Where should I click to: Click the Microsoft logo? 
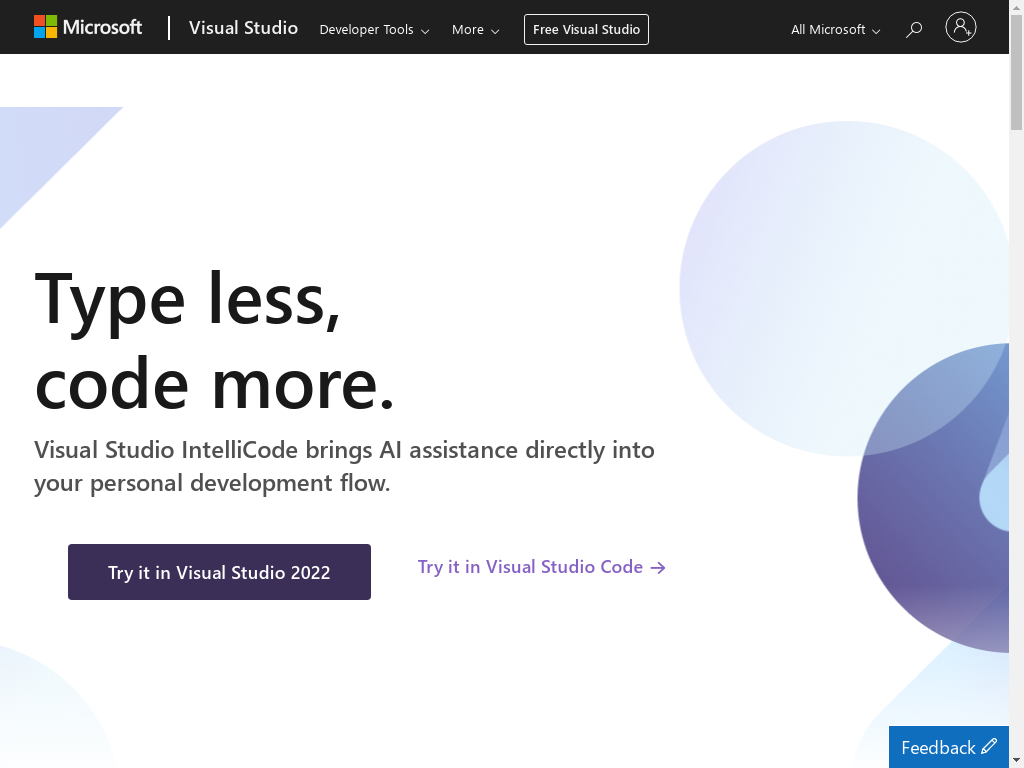tap(88, 27)
